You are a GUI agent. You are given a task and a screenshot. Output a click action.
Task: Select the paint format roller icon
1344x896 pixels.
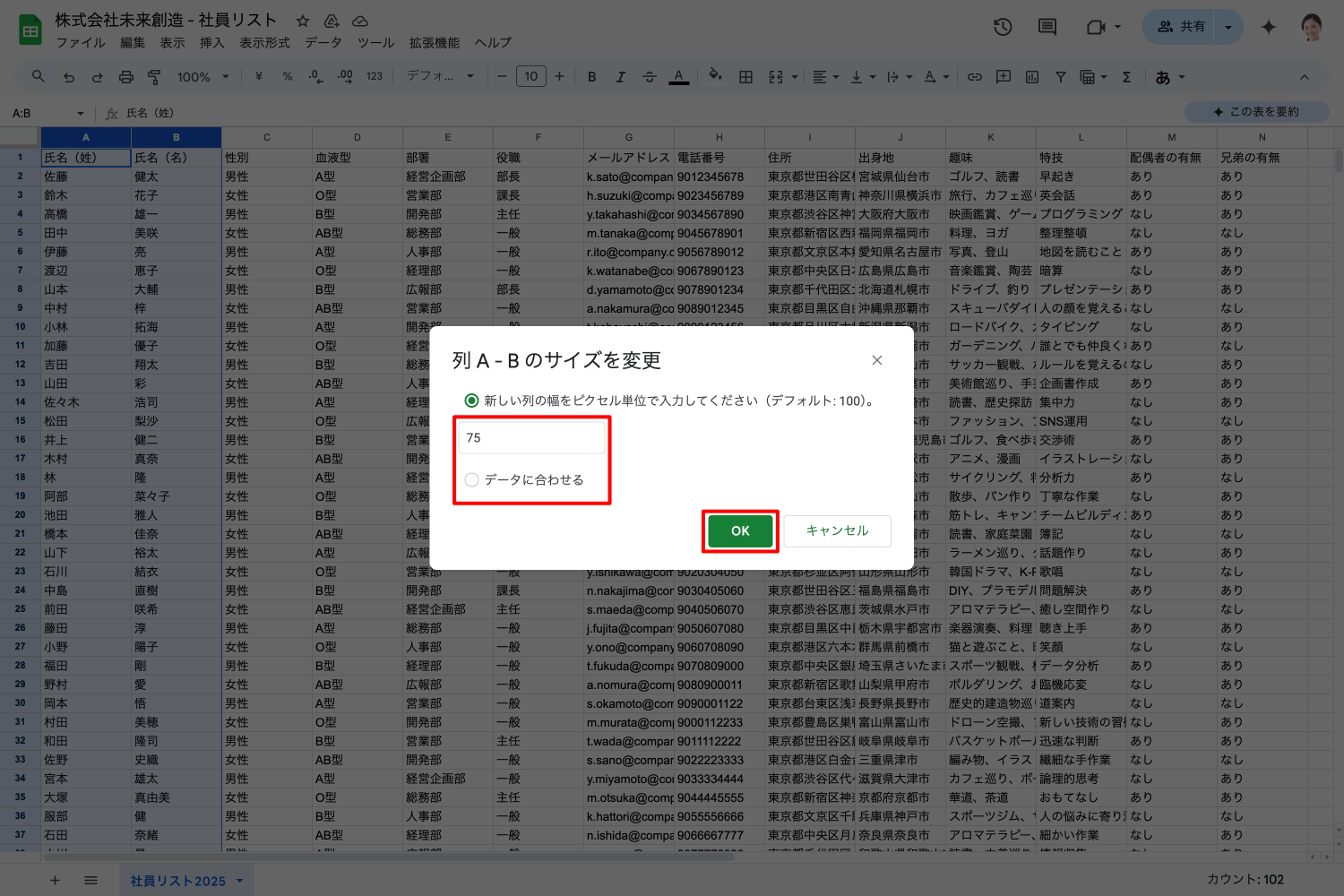tap(154, 77)
